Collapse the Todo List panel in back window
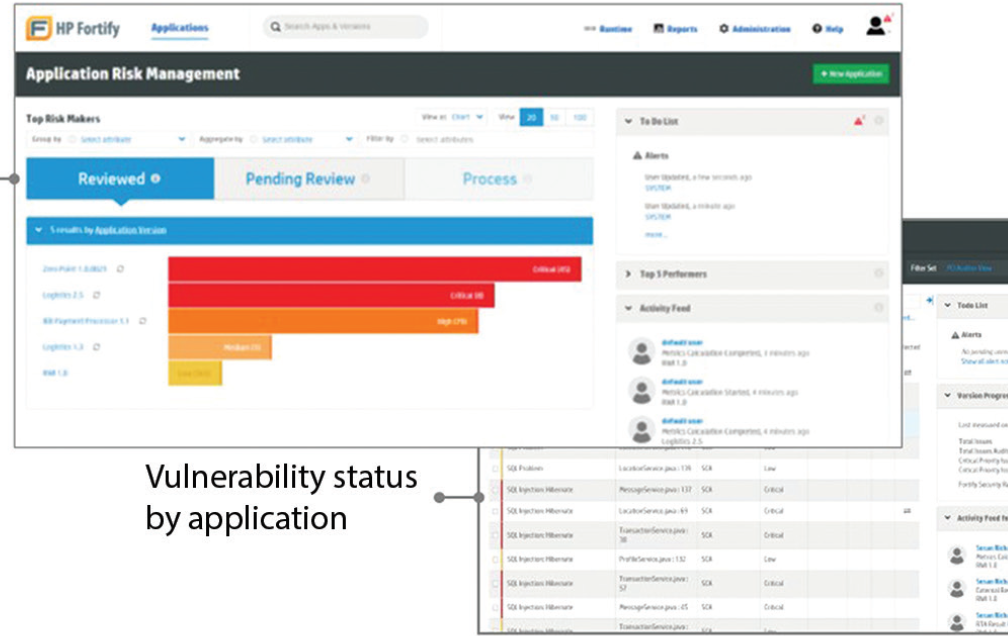This screenshot has width=1008, height=636. (948, 305)
